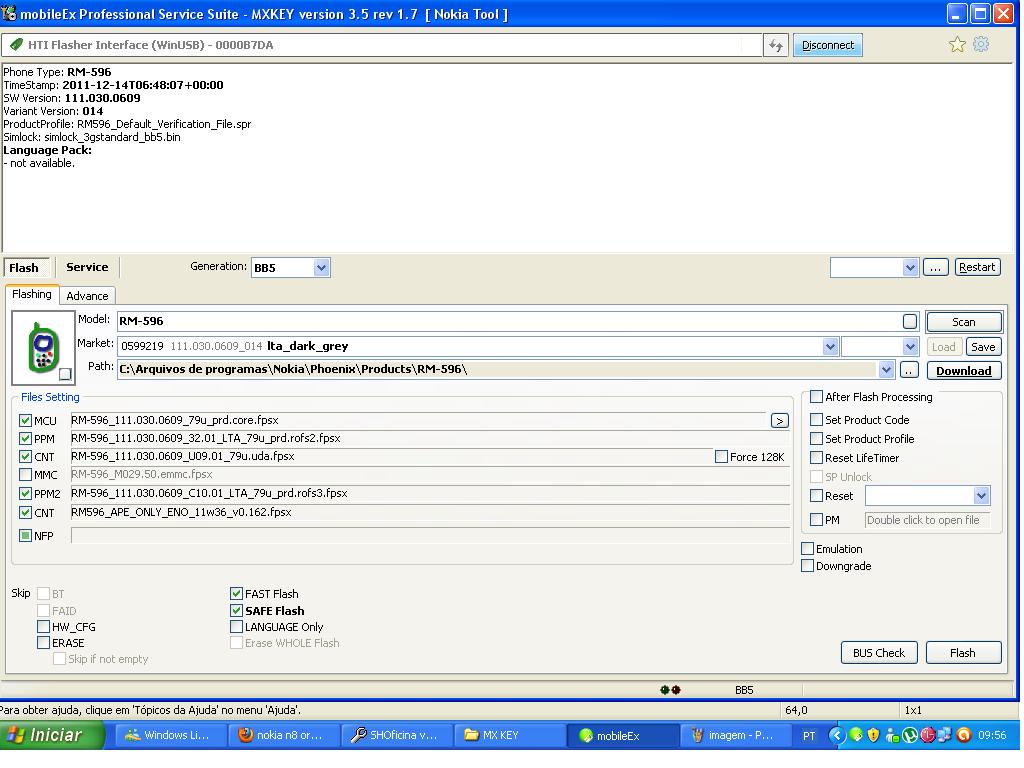Enable MMC file checkbox

(25, 475)
